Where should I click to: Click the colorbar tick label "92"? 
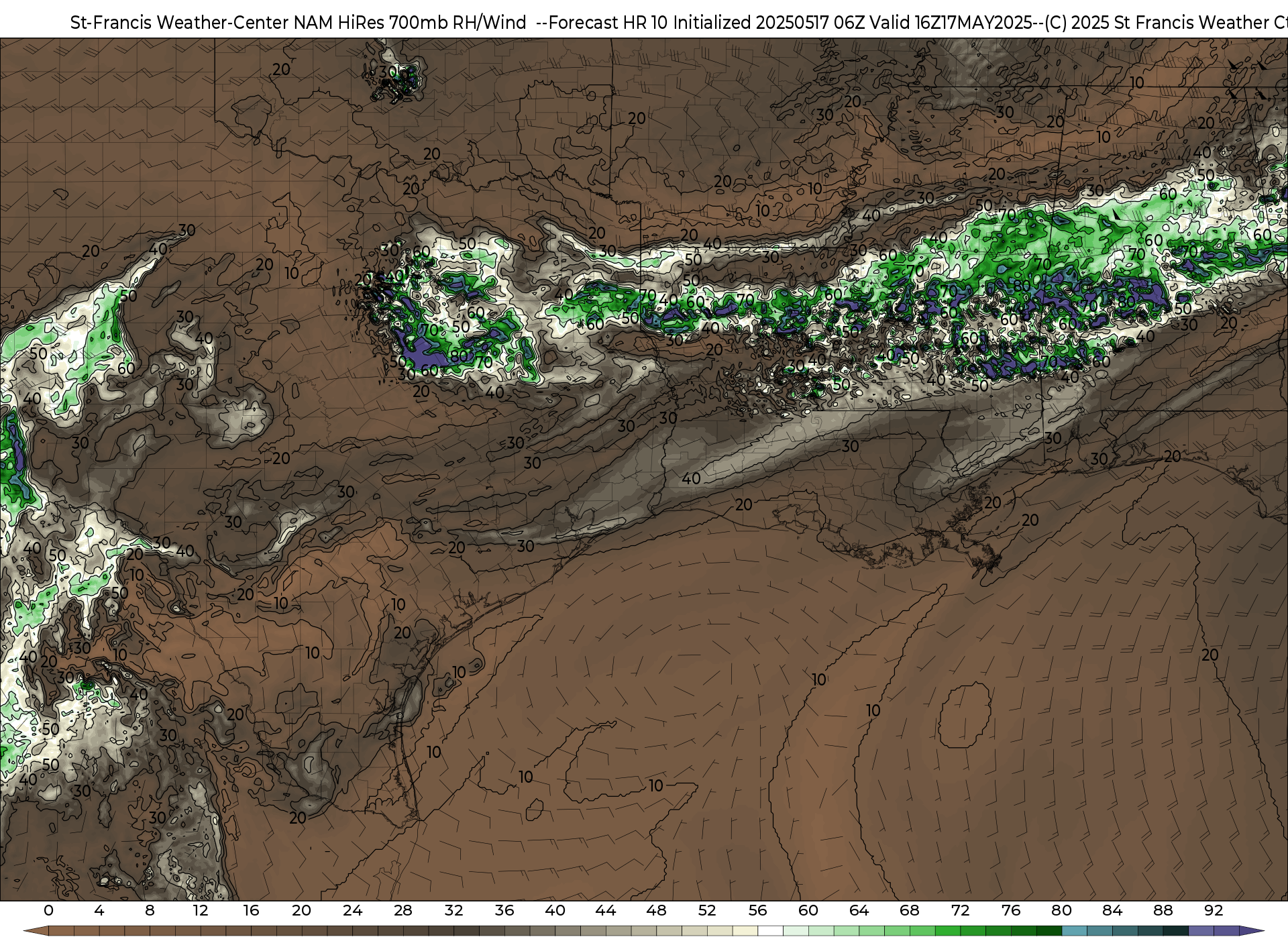click(1214, 910)
